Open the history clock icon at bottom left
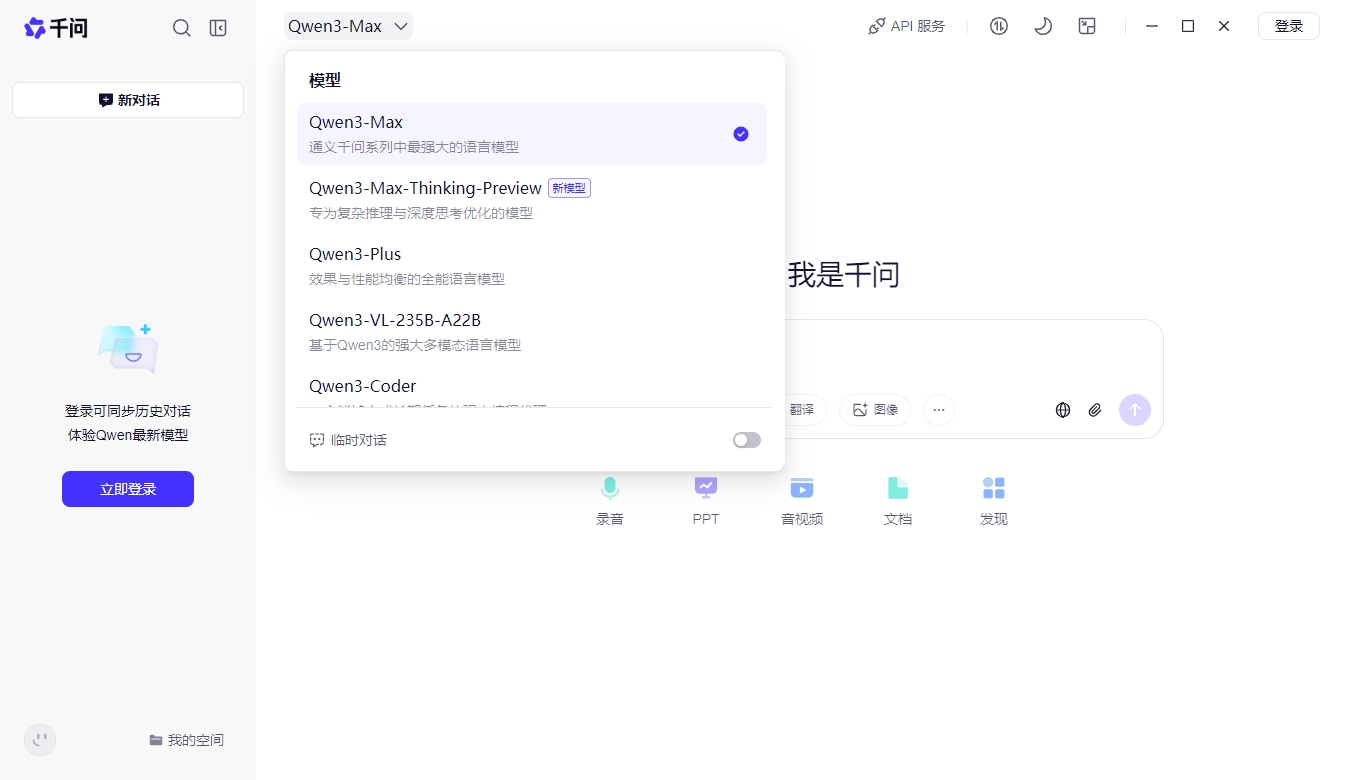Screen dimensions: 1348x780 40,739
